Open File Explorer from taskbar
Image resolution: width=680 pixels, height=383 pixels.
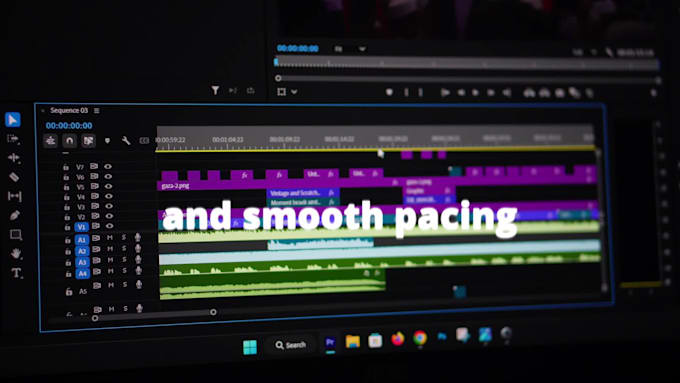pos(353,341)
